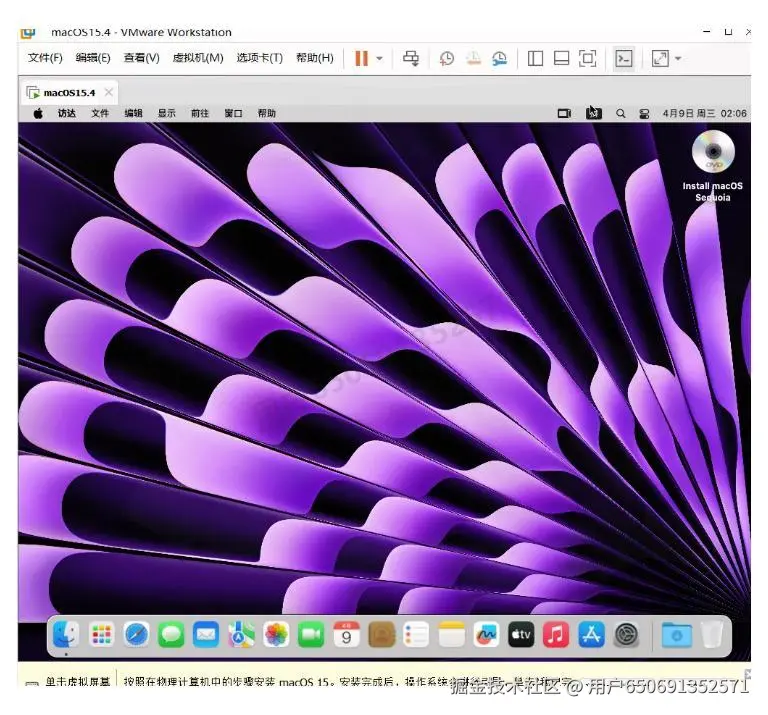Open Messages from the Dock
The height and width of the screenshot is (715, 768).
(171, 634)
